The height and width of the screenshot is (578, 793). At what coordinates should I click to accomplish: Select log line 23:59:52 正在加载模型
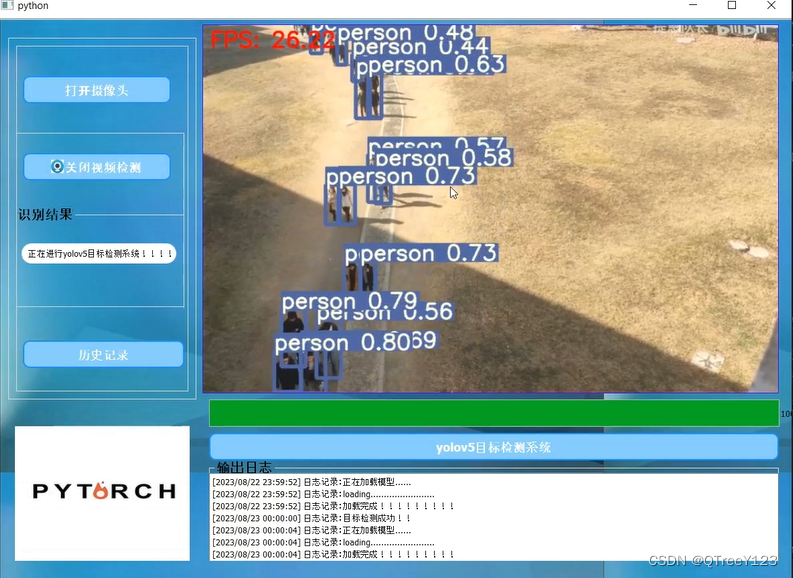(312, 482)
